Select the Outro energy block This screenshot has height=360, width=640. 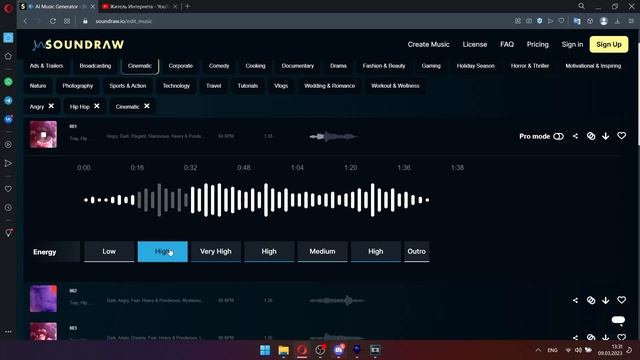(416, 251)
